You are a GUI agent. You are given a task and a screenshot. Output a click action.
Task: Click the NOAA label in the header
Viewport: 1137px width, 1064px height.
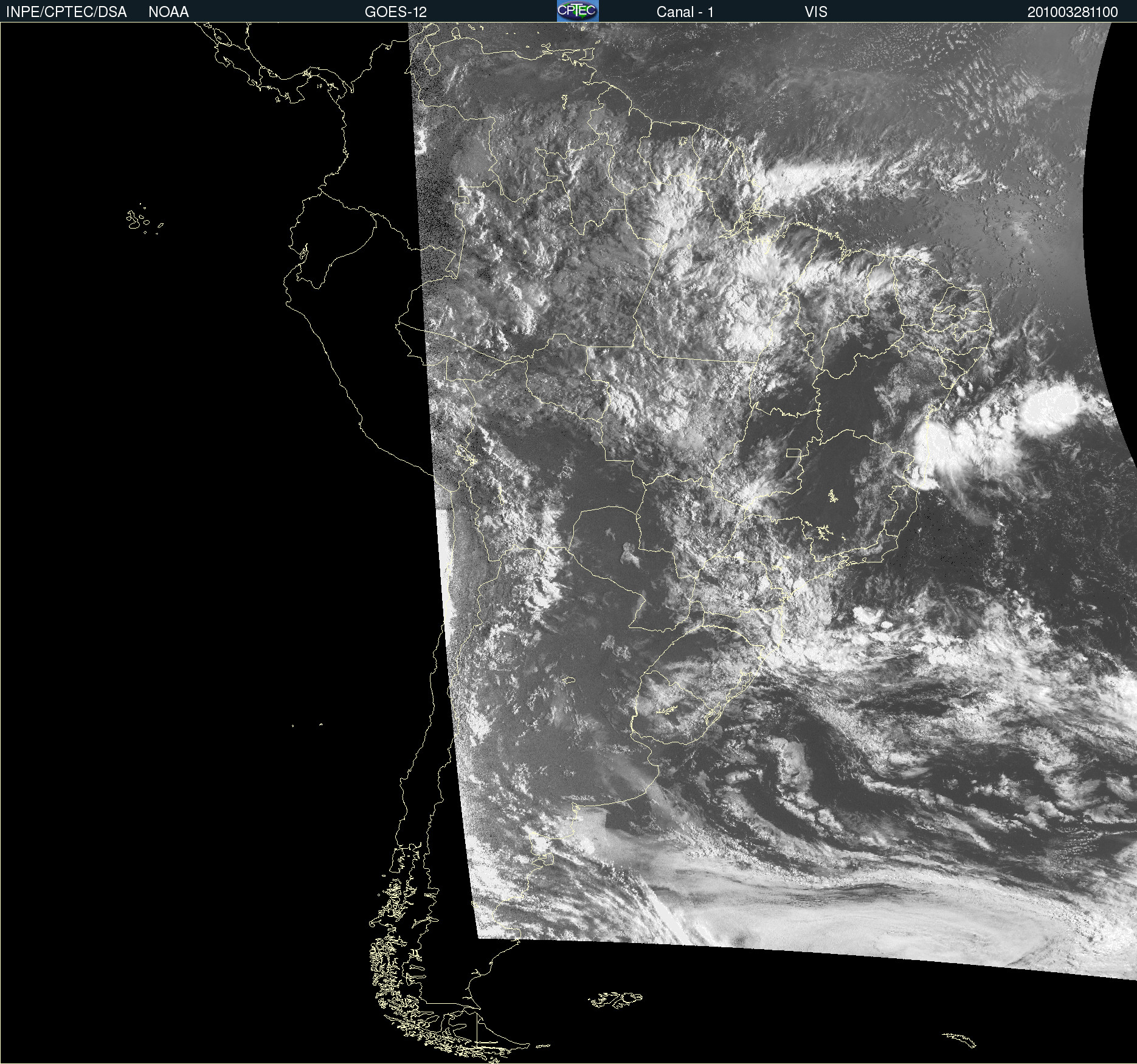(x=168, y=12)
